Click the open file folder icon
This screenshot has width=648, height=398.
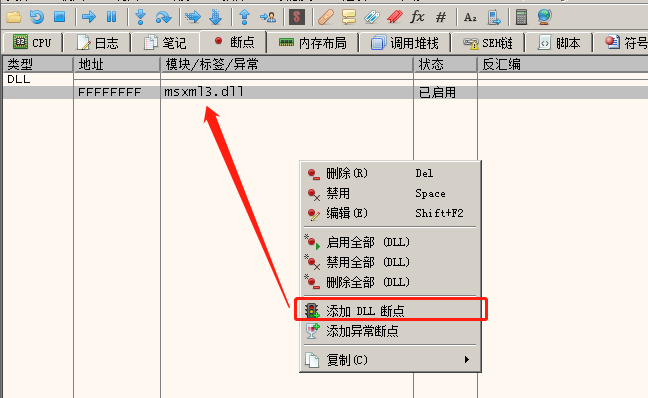click(14, 17)
